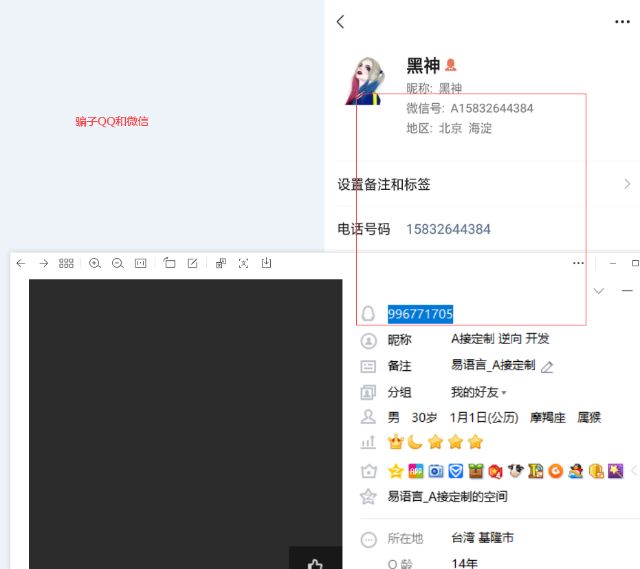Click the QQ penguin icon beside number
The image size is (640, 569).
[x=368, y=313]
